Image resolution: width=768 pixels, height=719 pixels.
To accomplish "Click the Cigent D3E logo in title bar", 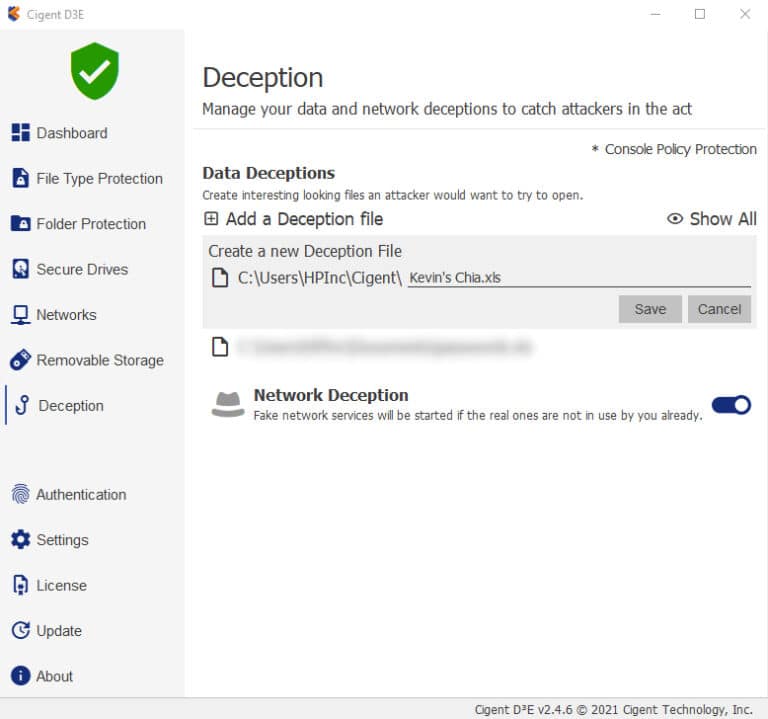I will 14,14.
